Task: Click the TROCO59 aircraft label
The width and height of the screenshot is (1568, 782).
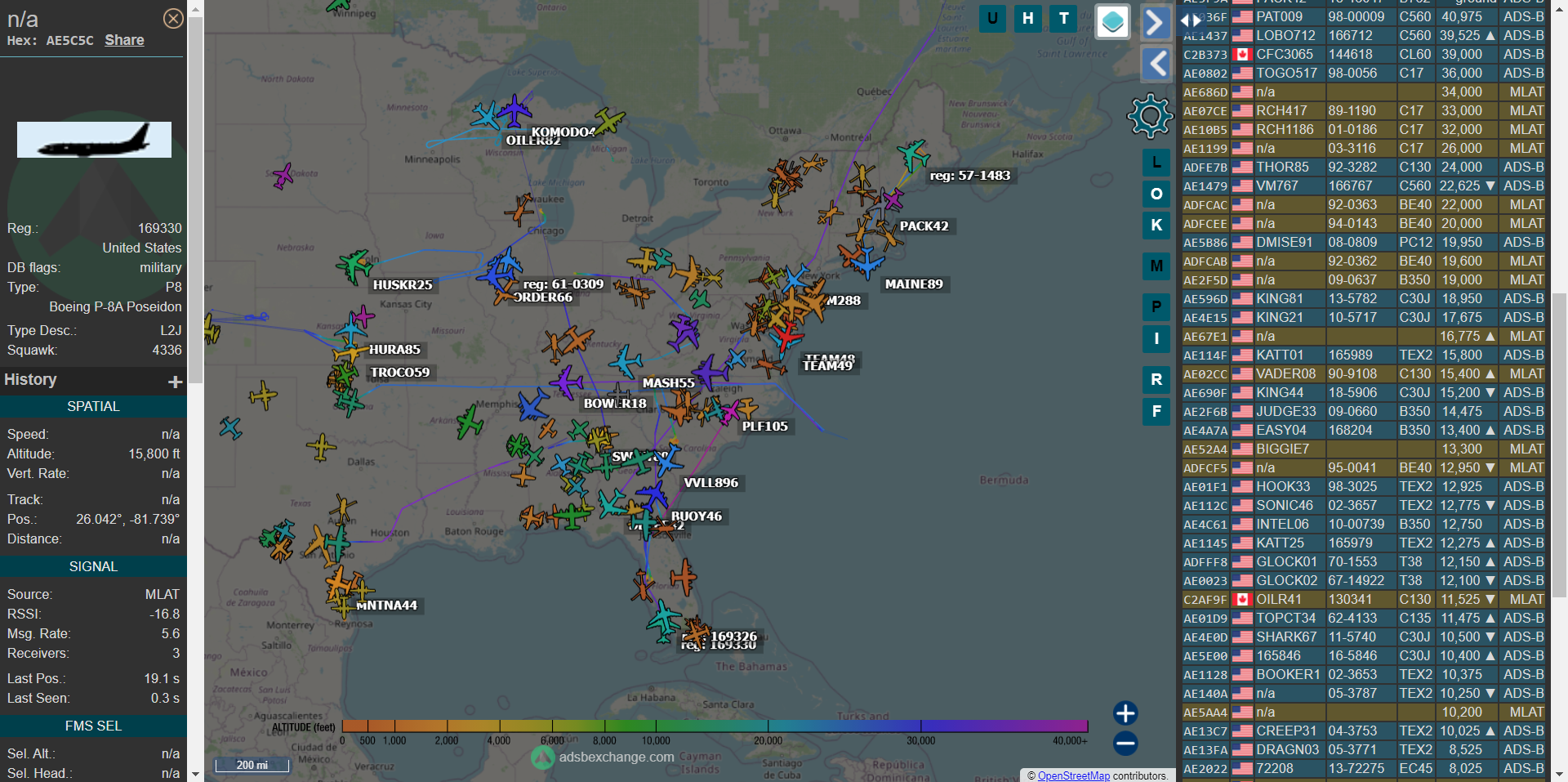Action: click(x=400, y=373)
